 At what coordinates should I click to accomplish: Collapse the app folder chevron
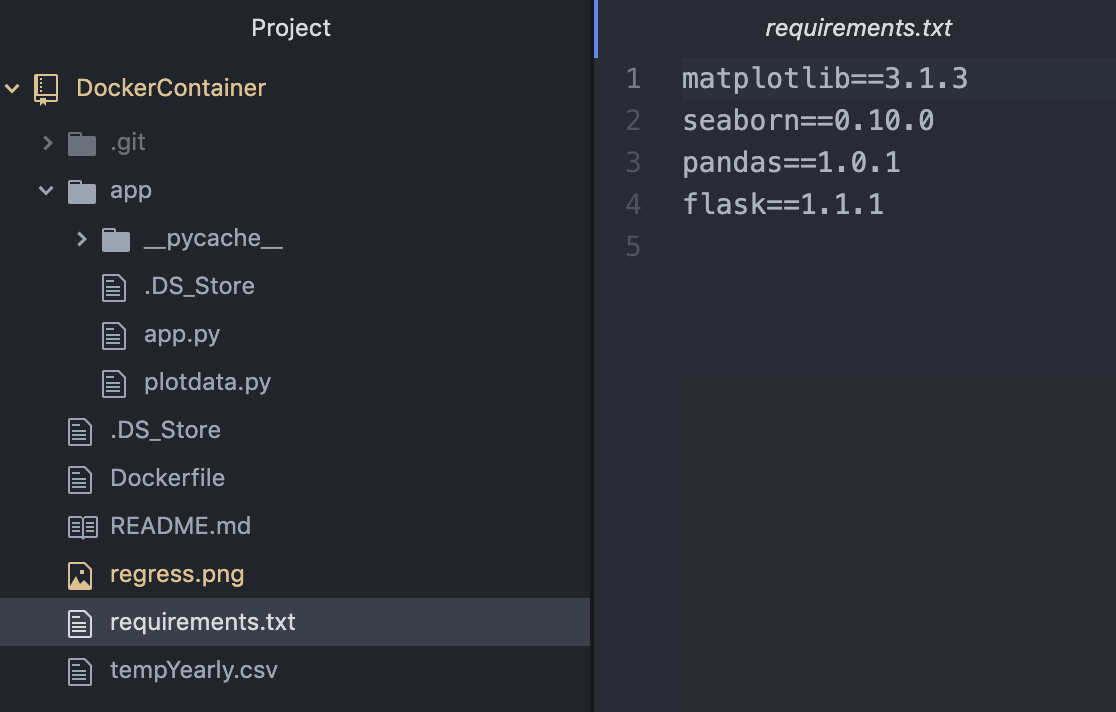click(x=46, y=191)
